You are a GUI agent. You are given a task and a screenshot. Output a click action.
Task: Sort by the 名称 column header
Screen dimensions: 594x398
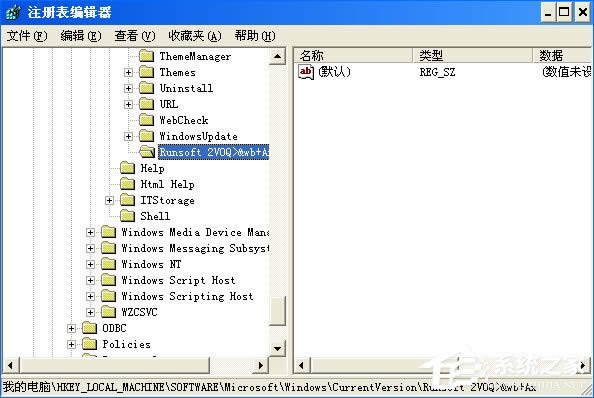pos(353,56)
